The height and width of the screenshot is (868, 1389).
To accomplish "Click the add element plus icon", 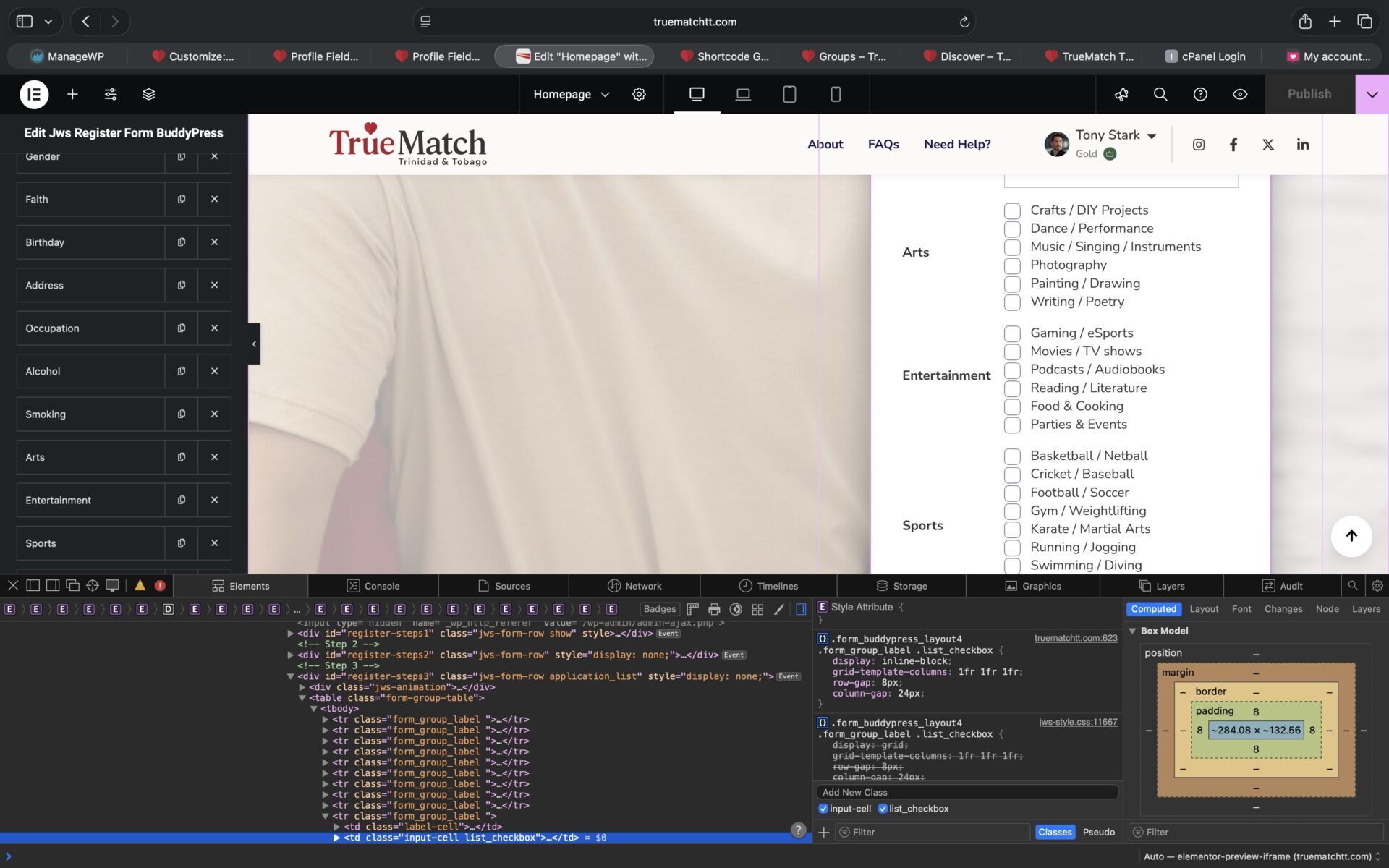I will 72,94.
